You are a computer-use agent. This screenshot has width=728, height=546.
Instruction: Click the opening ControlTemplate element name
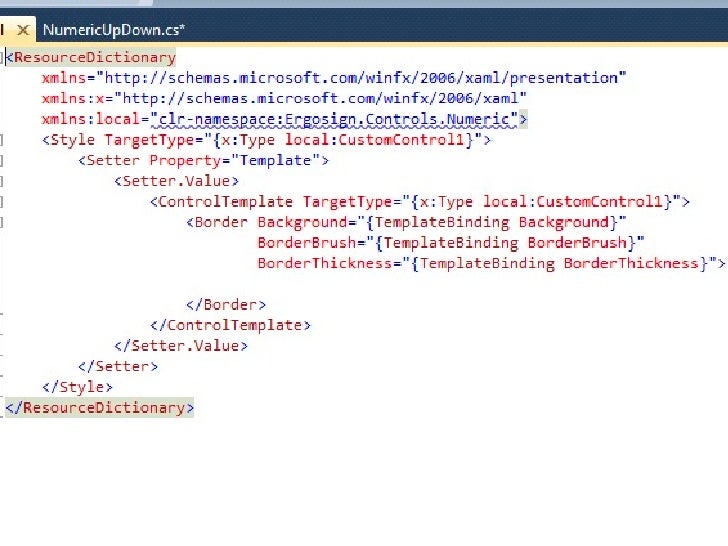[x=226, y=202]
